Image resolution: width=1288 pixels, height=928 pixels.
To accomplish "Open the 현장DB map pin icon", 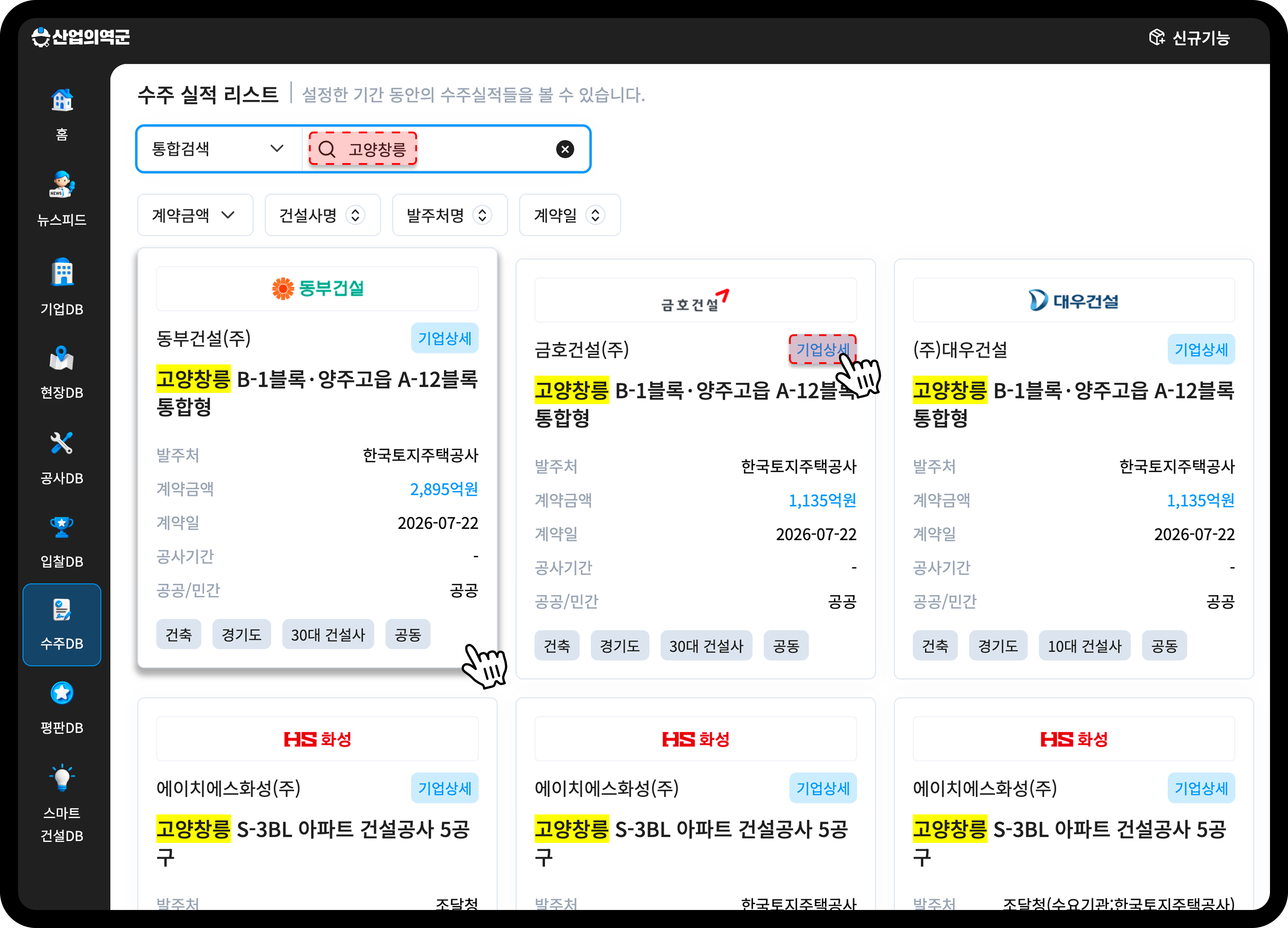I will point(62,358).
